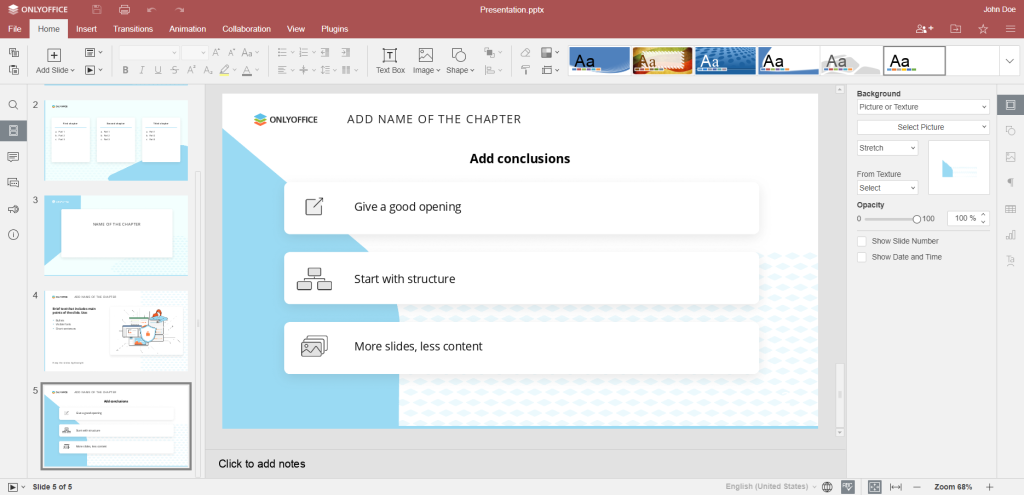1024x495 pixels.
Task: Open Table settings icon in right sidebar
Action: [x=1010, y=209]
